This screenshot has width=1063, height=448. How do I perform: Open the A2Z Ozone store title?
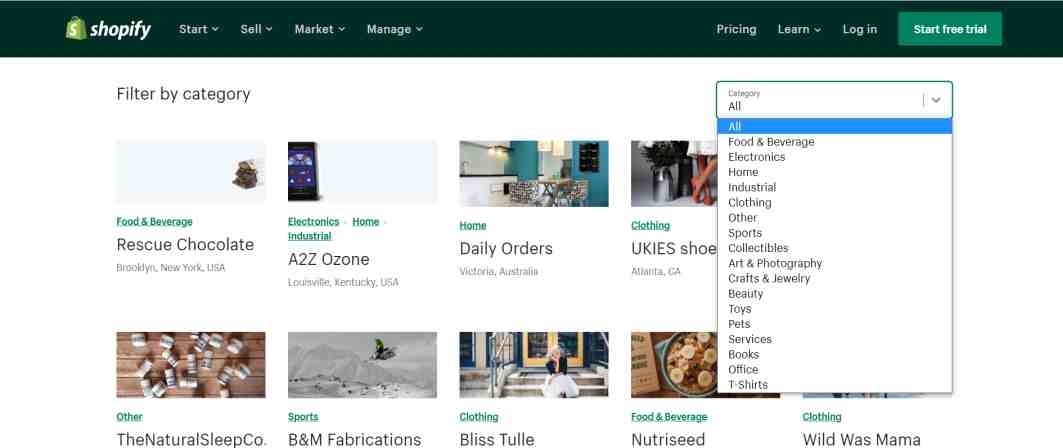pos(329,260)
